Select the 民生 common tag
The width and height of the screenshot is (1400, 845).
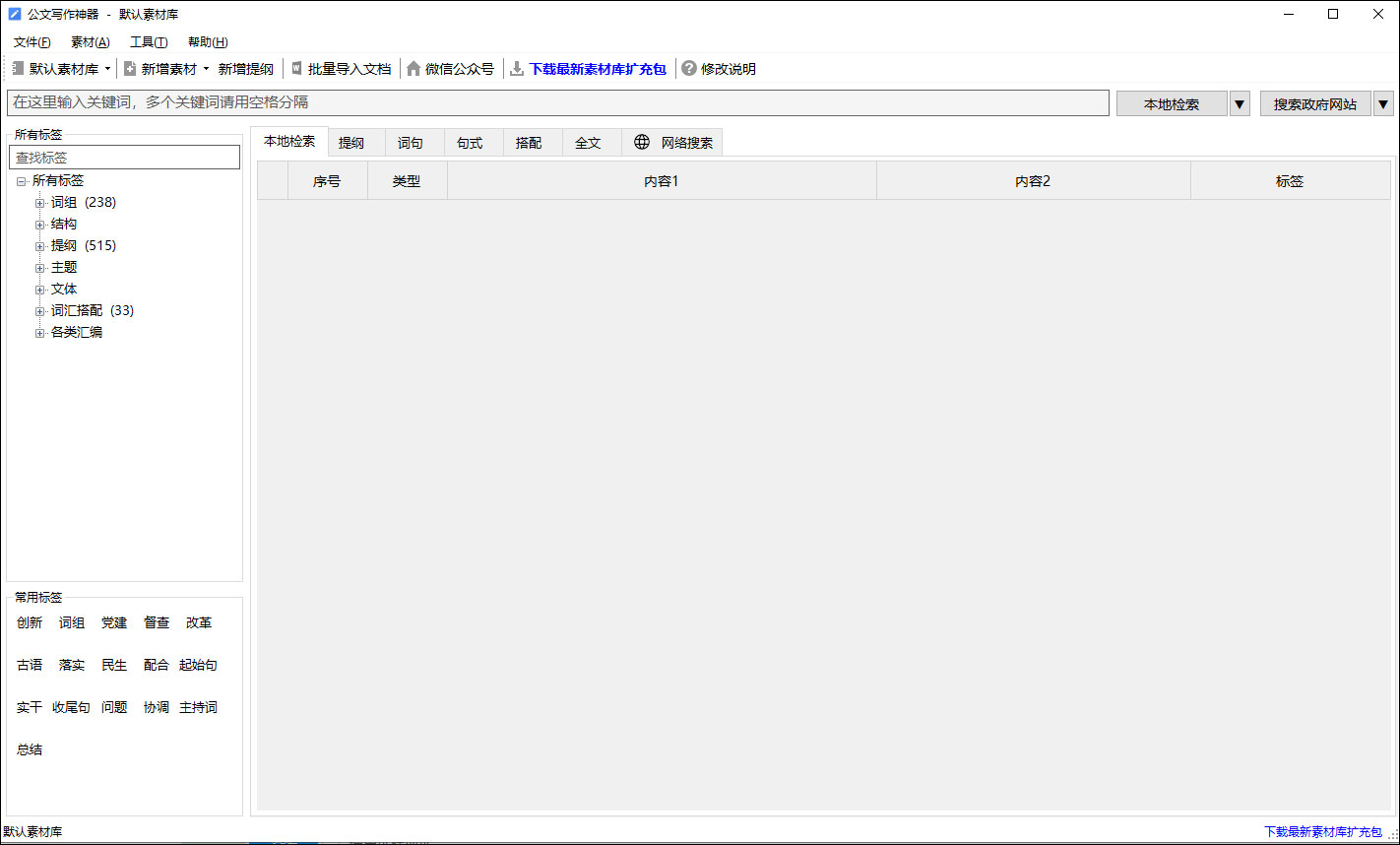(114, 665)
